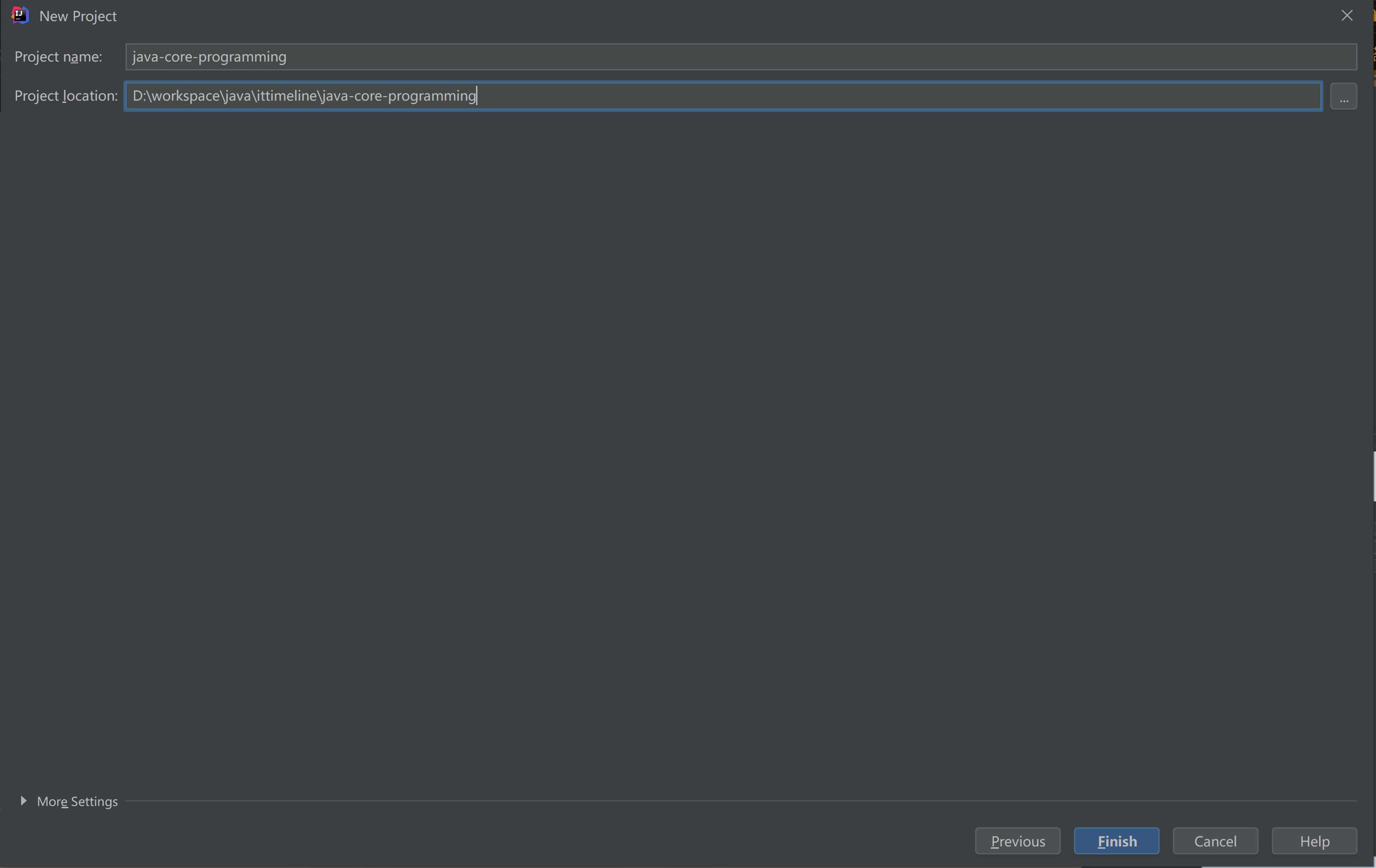Open Help for this dialog
The height and width of the screenshot is (868, 1376).
tap(1314, 841)
